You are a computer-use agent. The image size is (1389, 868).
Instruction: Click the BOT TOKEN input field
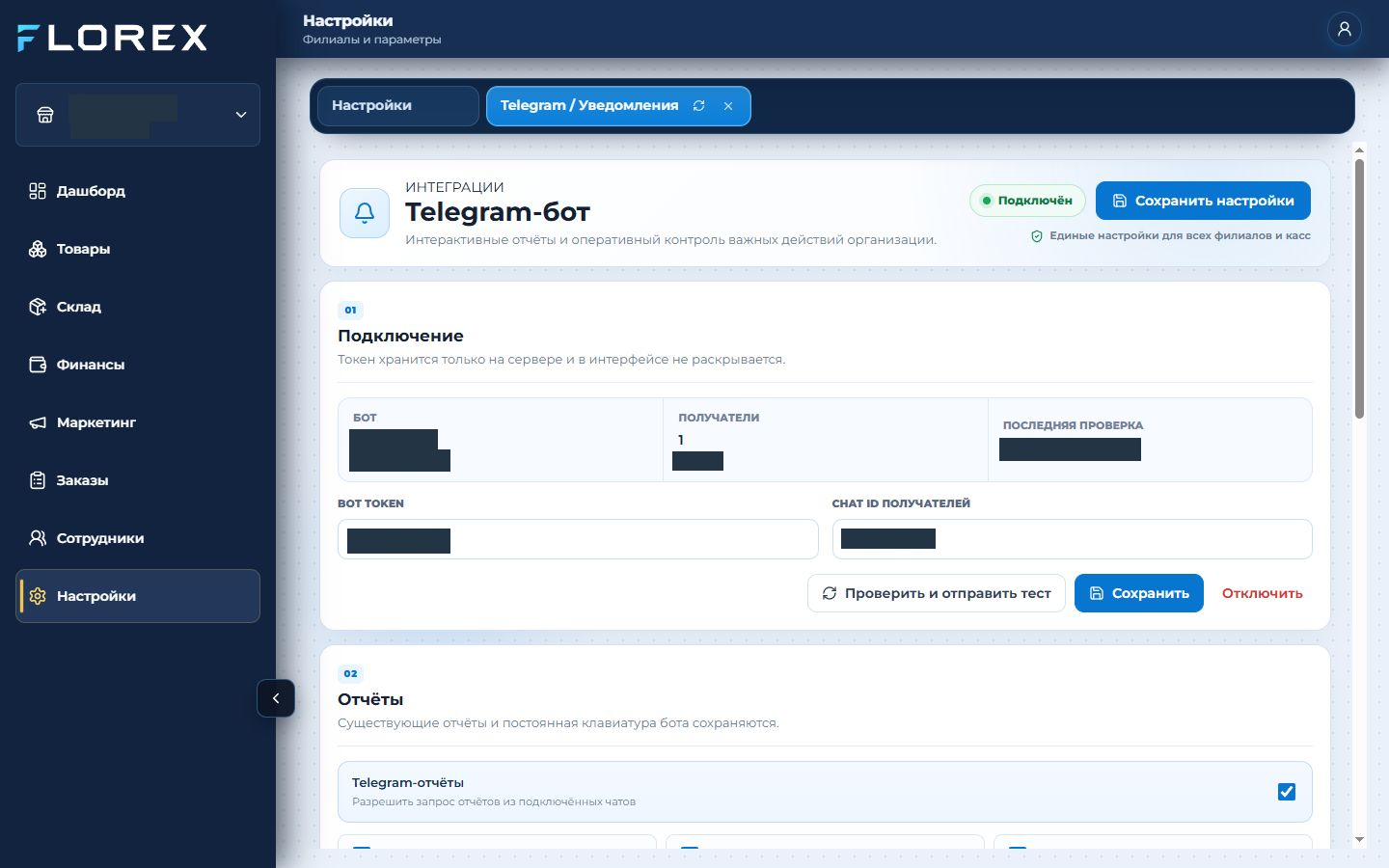point(578,539)
